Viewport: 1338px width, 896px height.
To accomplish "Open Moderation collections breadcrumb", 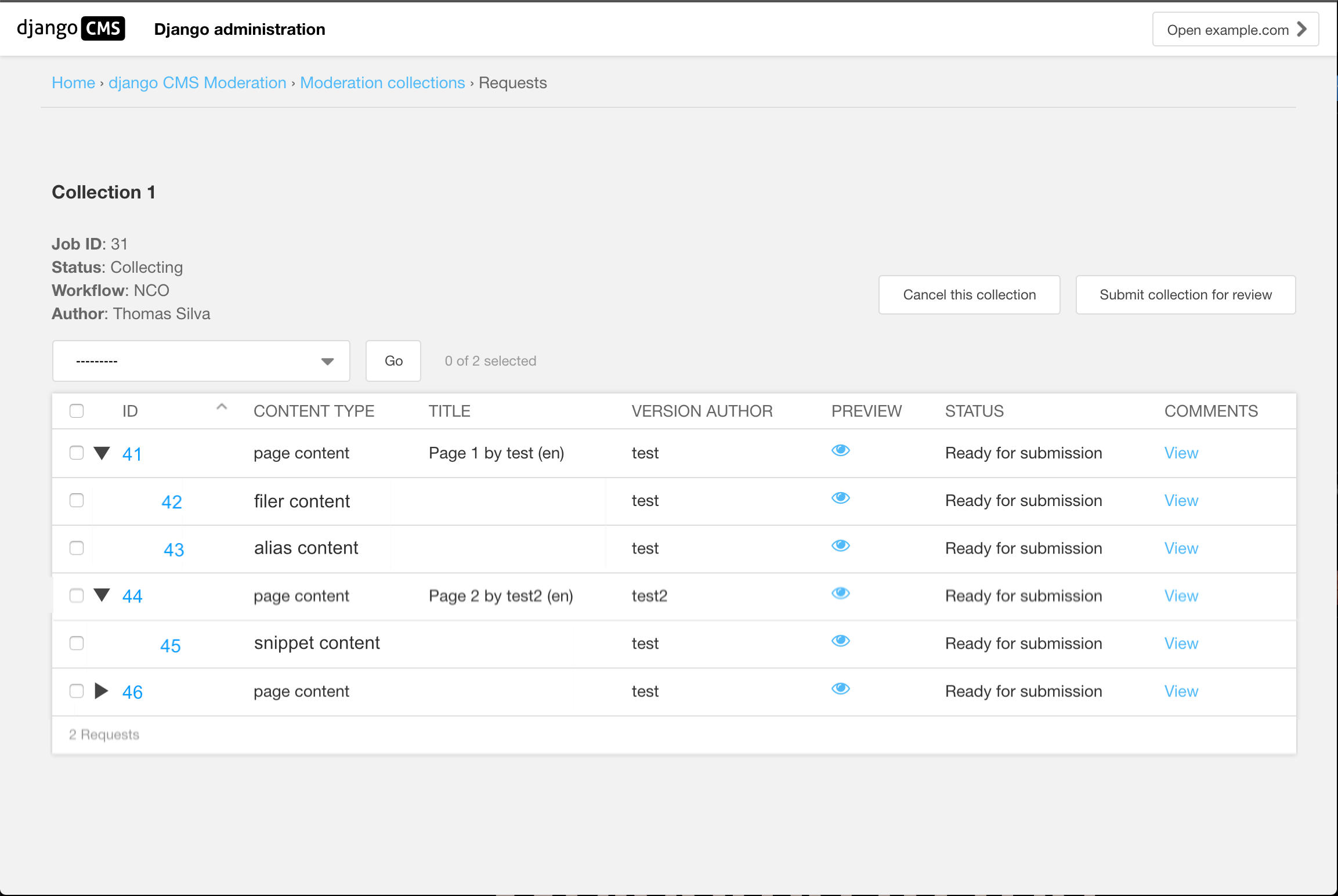I will [382, 82].
